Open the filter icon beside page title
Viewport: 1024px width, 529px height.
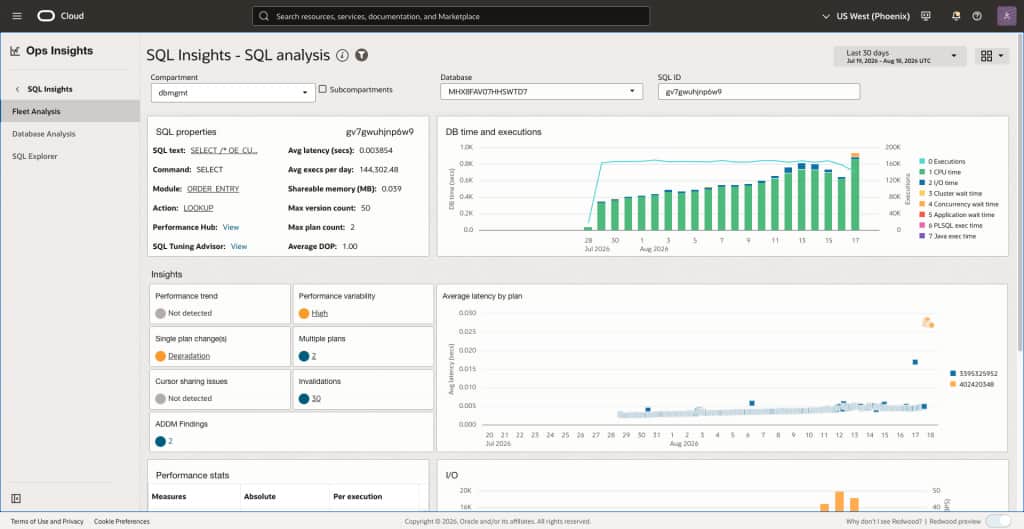(x=362, y=56)
